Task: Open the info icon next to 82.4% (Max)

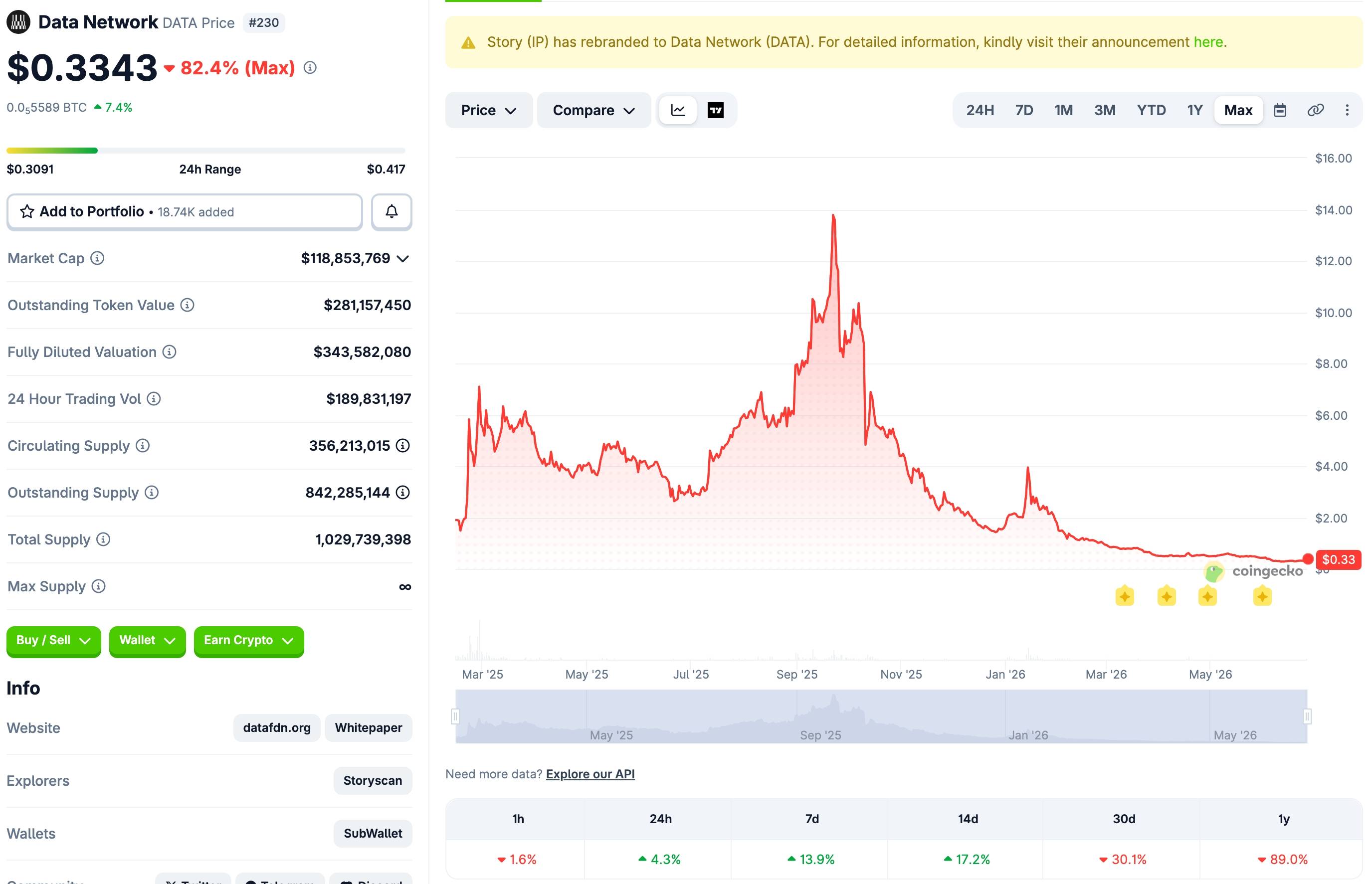Action: 310,68
